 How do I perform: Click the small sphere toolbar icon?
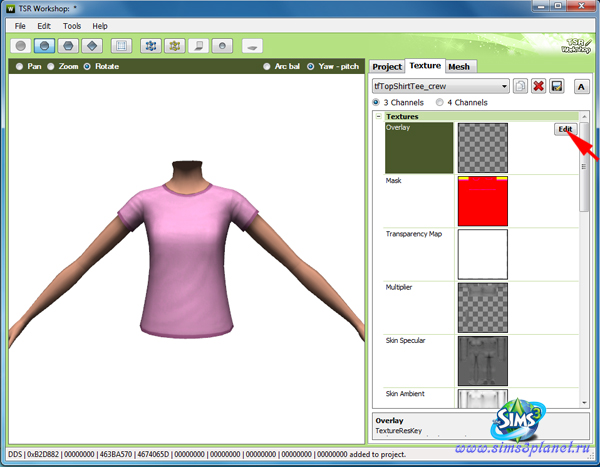pos(222,46)
